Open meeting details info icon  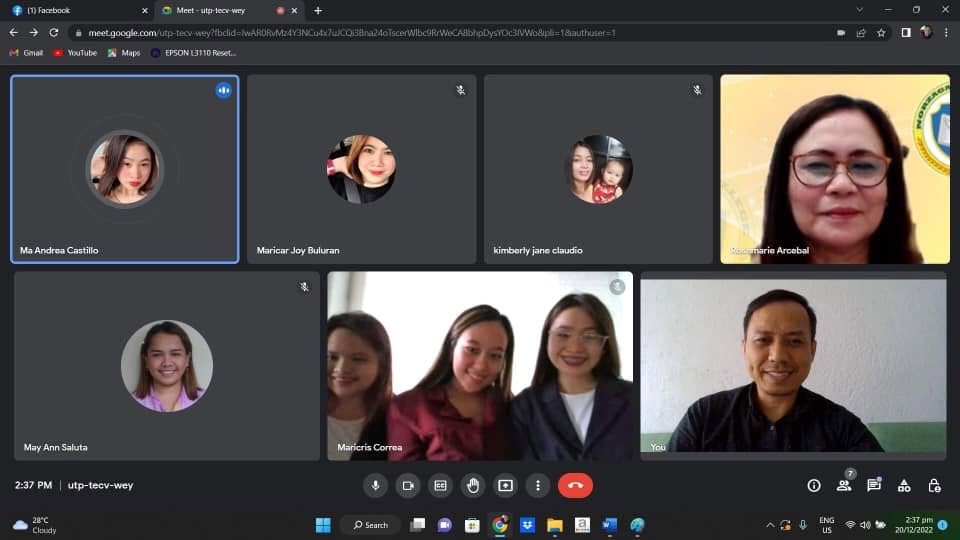click(x=814, y=486)
